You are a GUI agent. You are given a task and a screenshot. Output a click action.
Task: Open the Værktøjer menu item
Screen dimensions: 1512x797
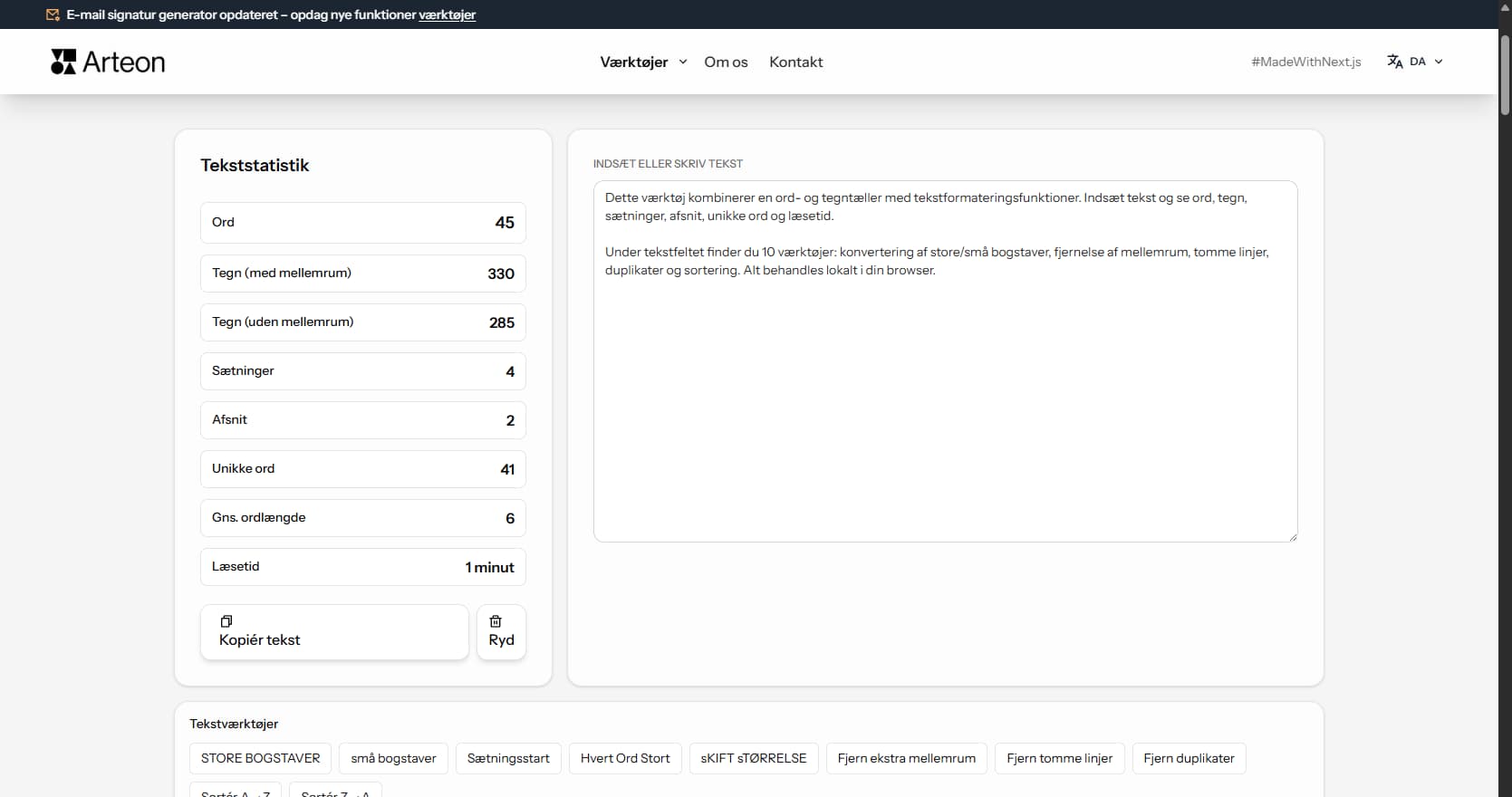(x=633, y=62)
